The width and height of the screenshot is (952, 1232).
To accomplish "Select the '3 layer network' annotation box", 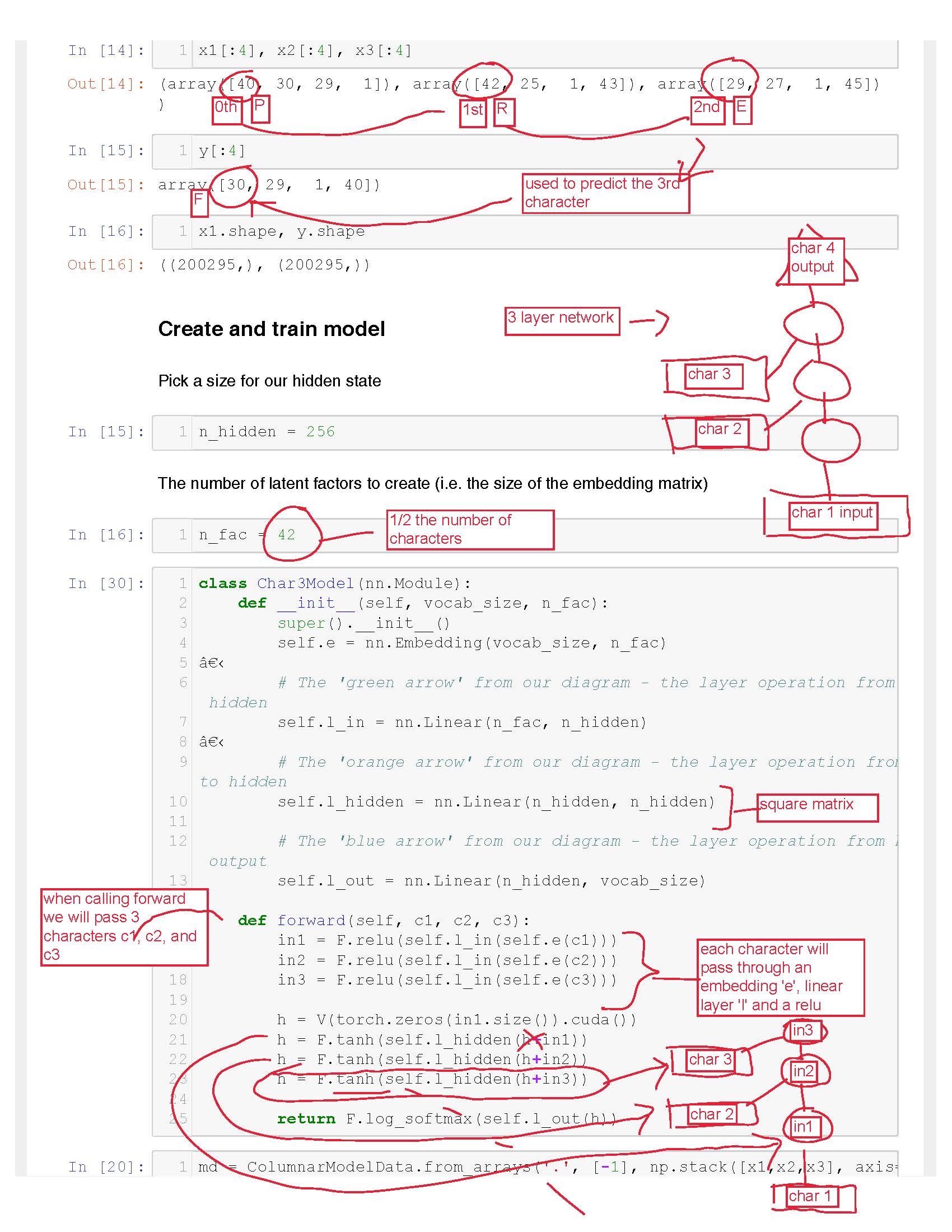I will pos(562,321).
